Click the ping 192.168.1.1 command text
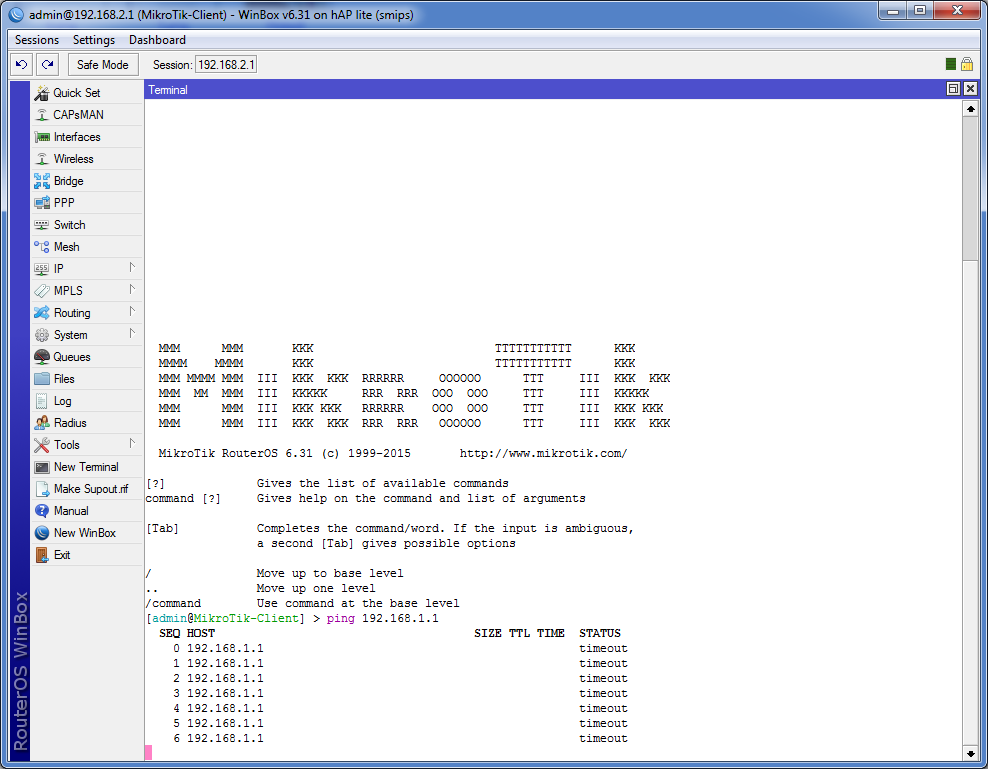This screenshot has height=769, width=988. (x=382, y=618)
